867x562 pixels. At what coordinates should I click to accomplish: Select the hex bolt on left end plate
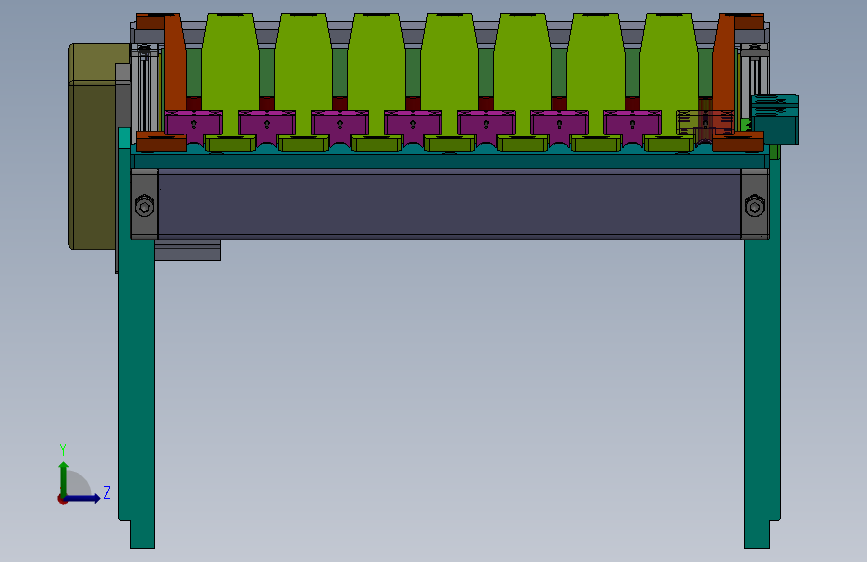coord(144,206)
